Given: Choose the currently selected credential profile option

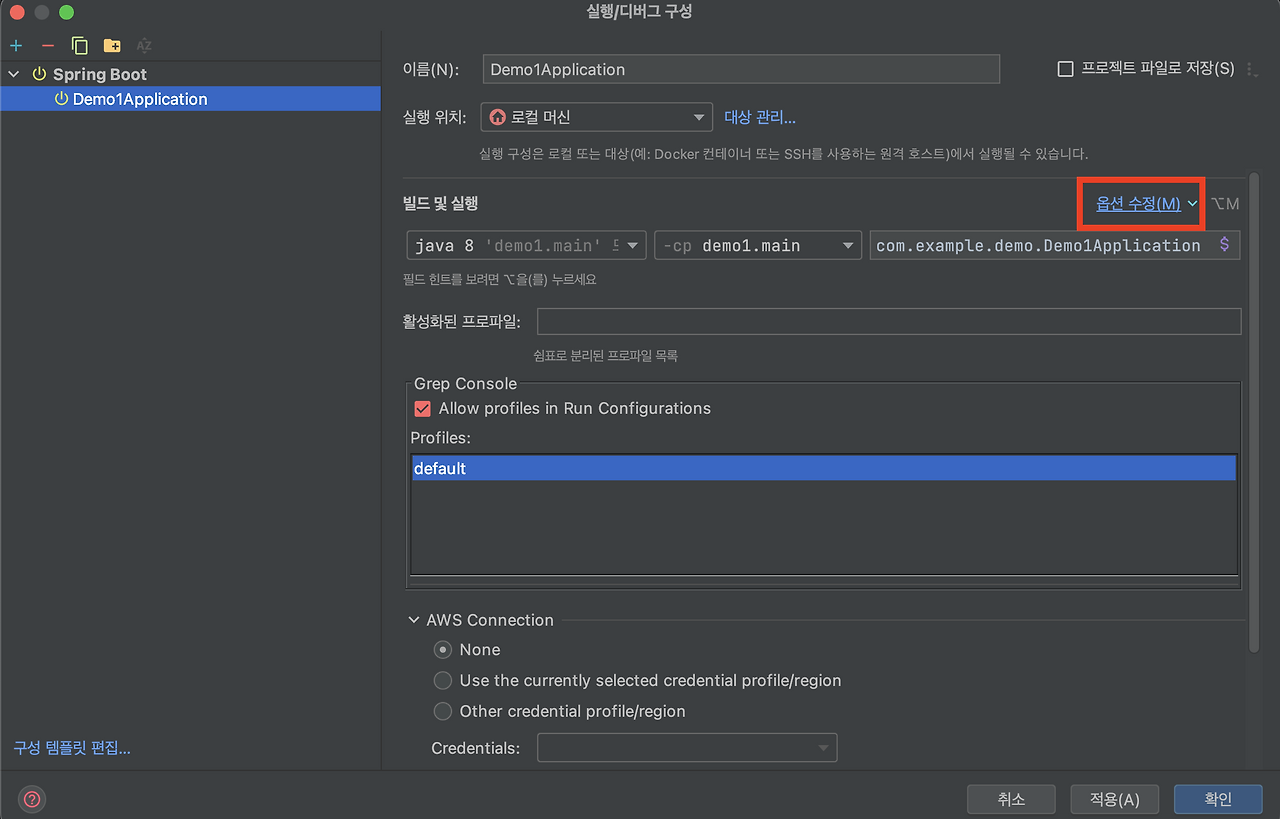Looking at the screenshot, I should pyautogui.click(x=443, y=680).
